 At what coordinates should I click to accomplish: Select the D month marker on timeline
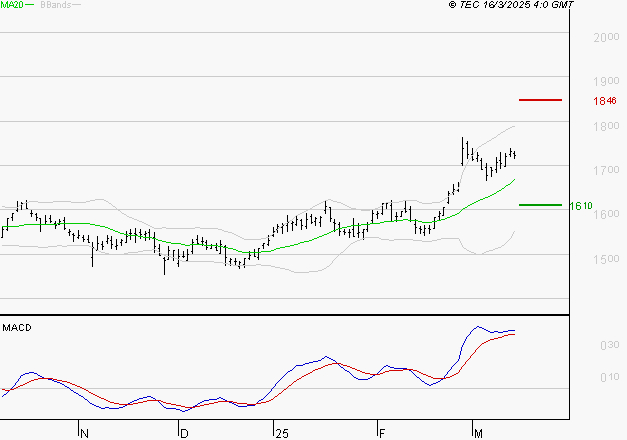point(184,433)
